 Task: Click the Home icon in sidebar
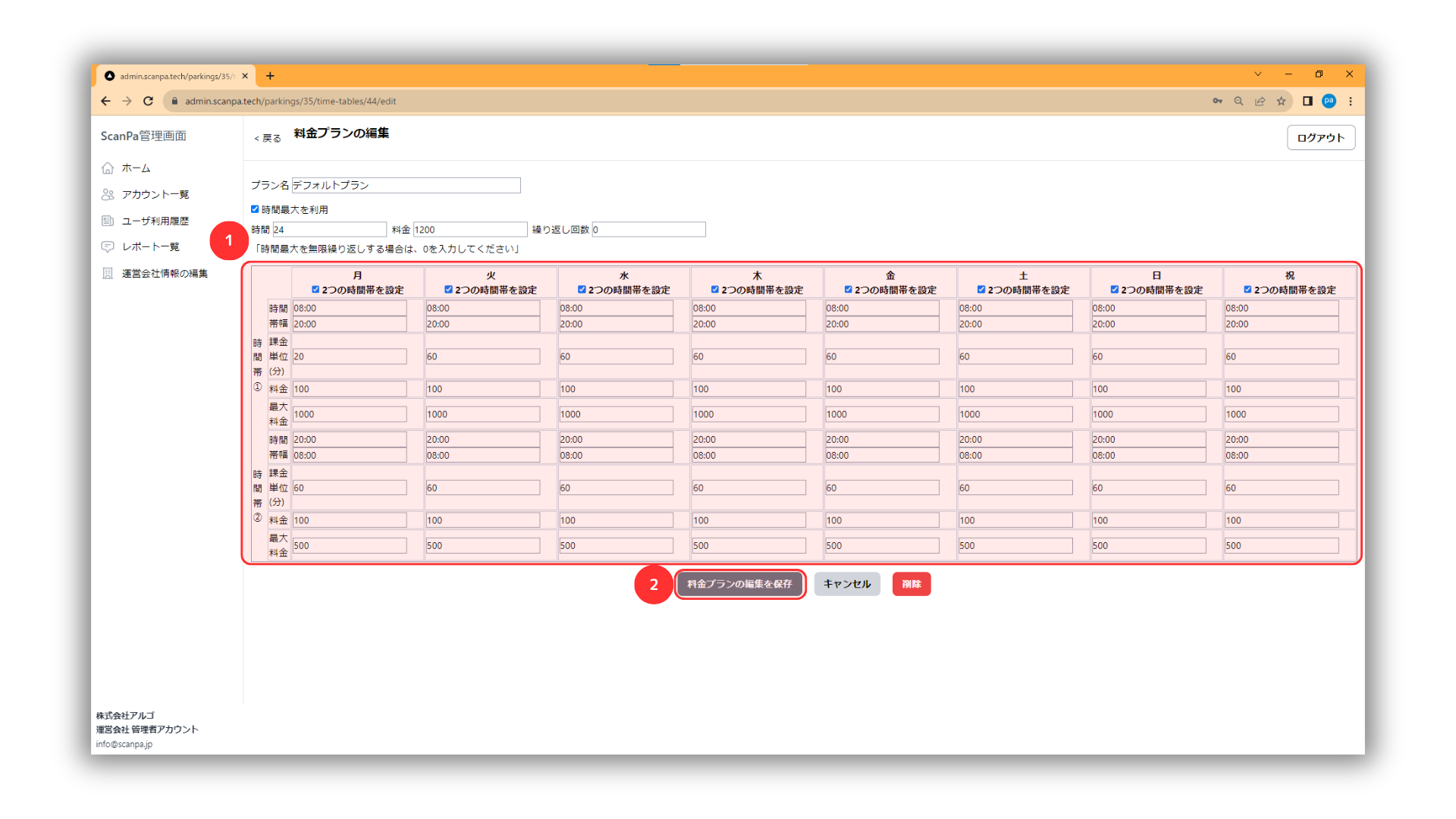click(108, 168)
